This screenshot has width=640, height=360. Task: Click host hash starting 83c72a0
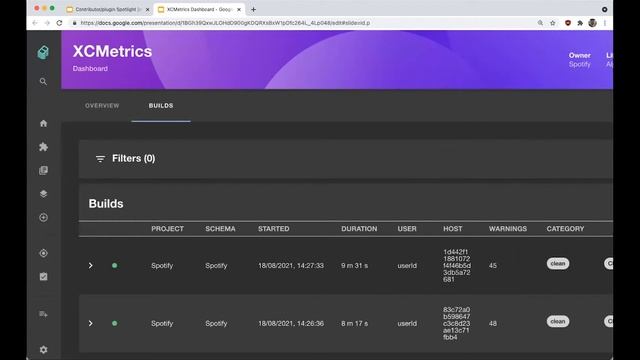[457, 323]
